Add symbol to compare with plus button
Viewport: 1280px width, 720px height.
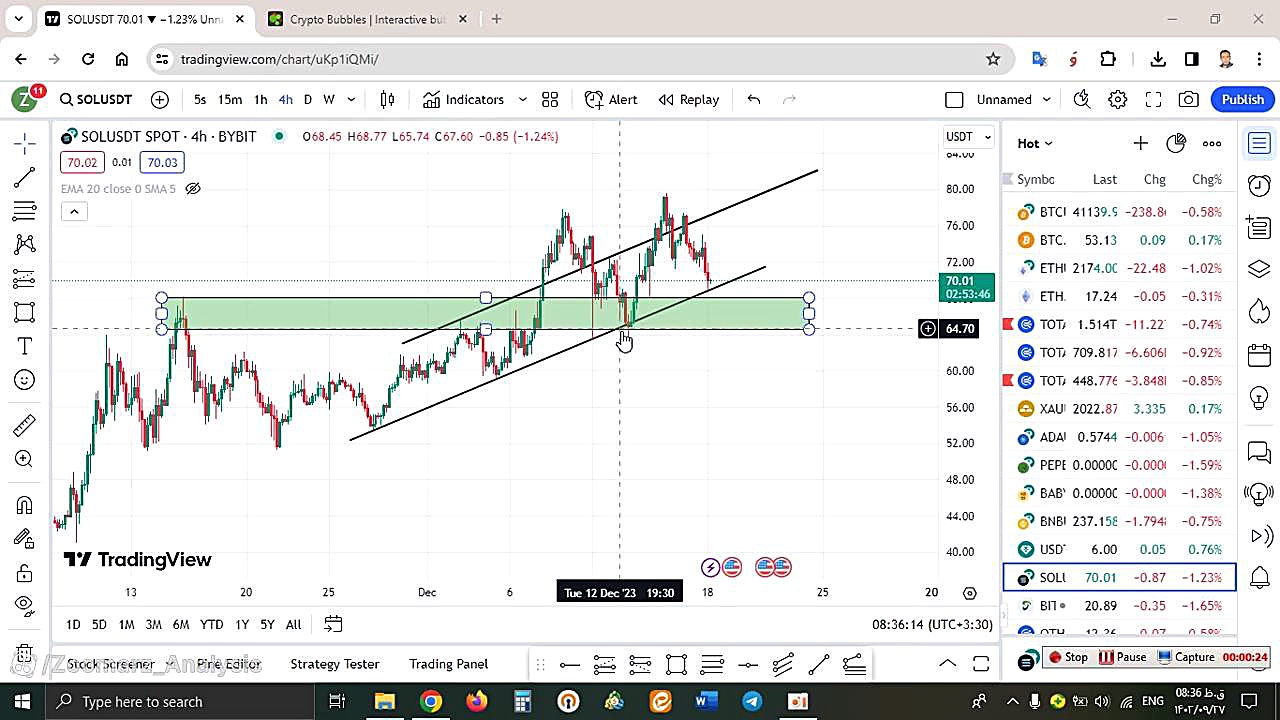click(x=160, y=99)
